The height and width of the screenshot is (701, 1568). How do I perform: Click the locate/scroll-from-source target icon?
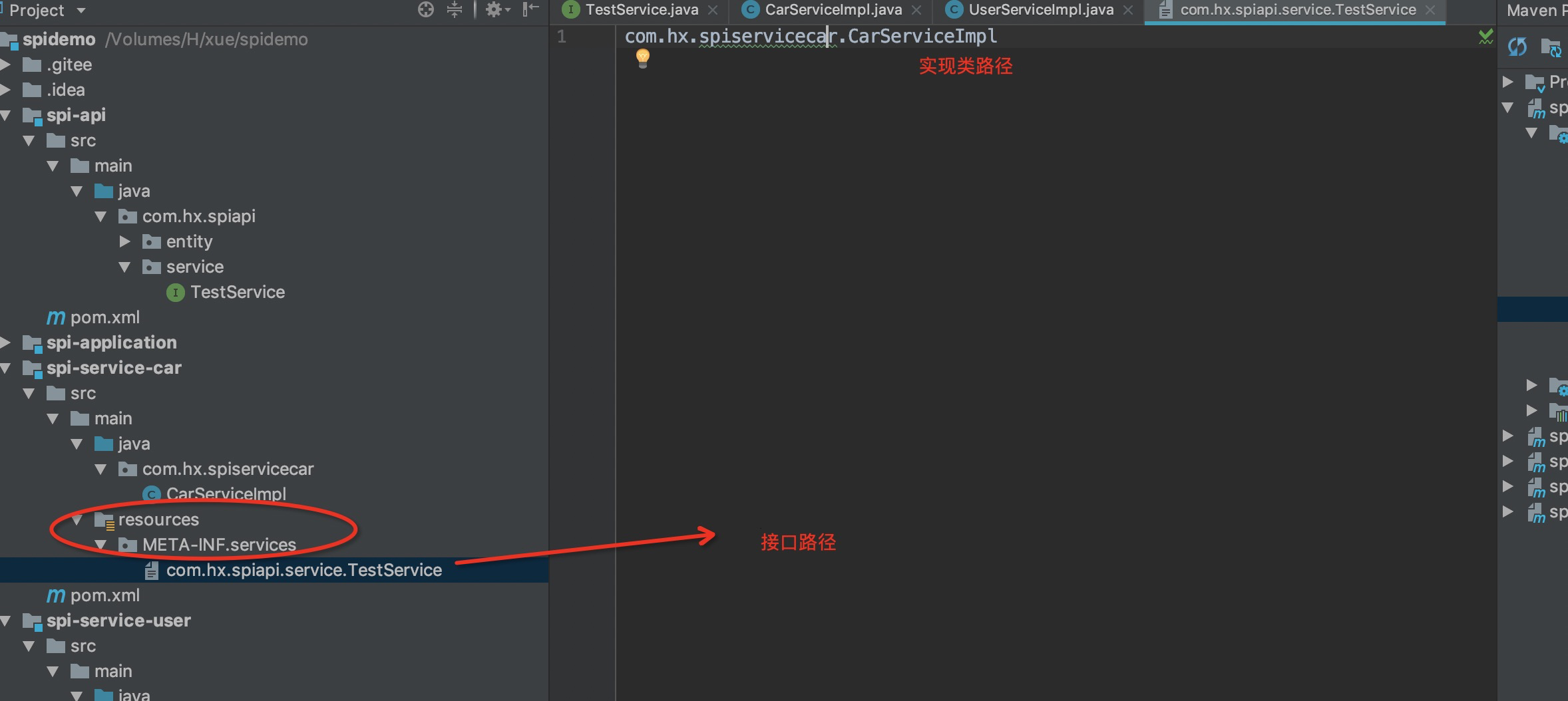[426, 9]
